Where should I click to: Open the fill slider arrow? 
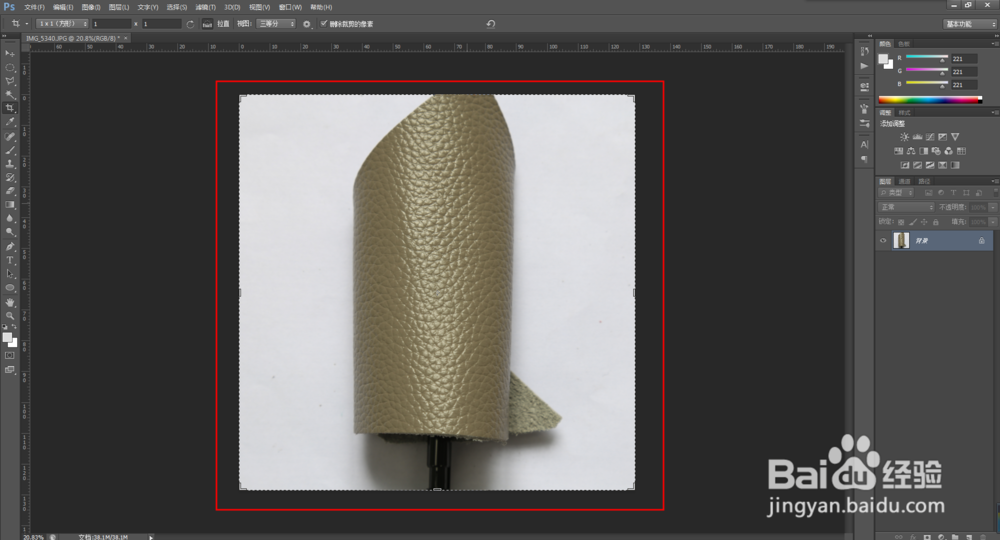[992, 222]
